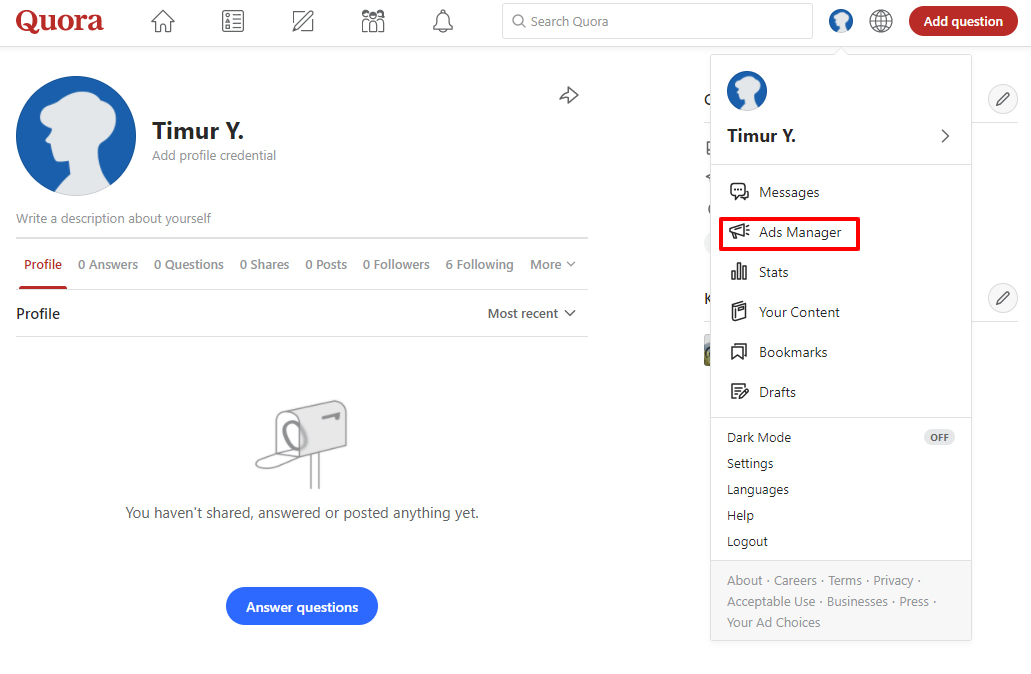1031x674 pixels.
Task: Click the Logout link
Action: click(747, 542)
